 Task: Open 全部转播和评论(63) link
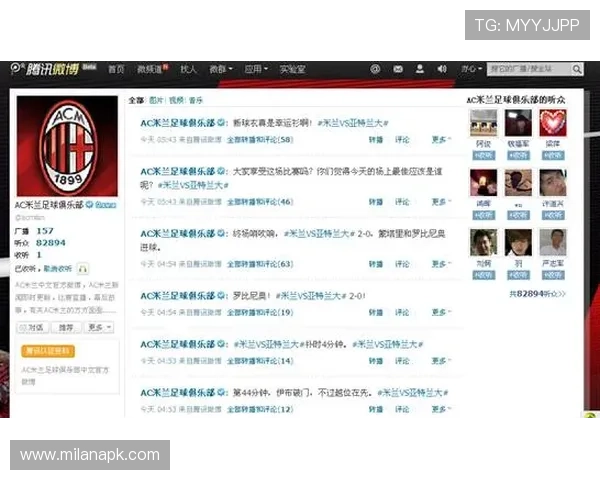(x=260, y=264)
